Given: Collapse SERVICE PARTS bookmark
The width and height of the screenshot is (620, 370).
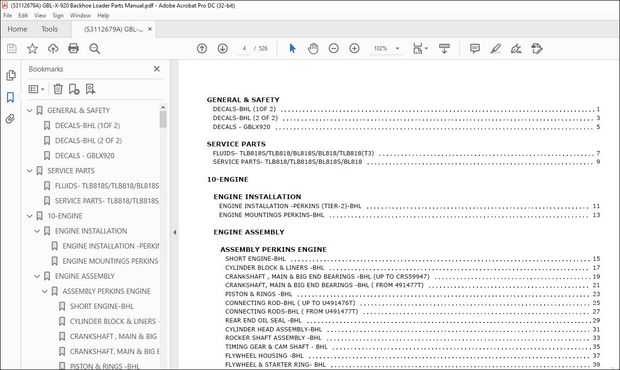Looking at the screenshot, I should pyautogui.click(x=30, y=171).
